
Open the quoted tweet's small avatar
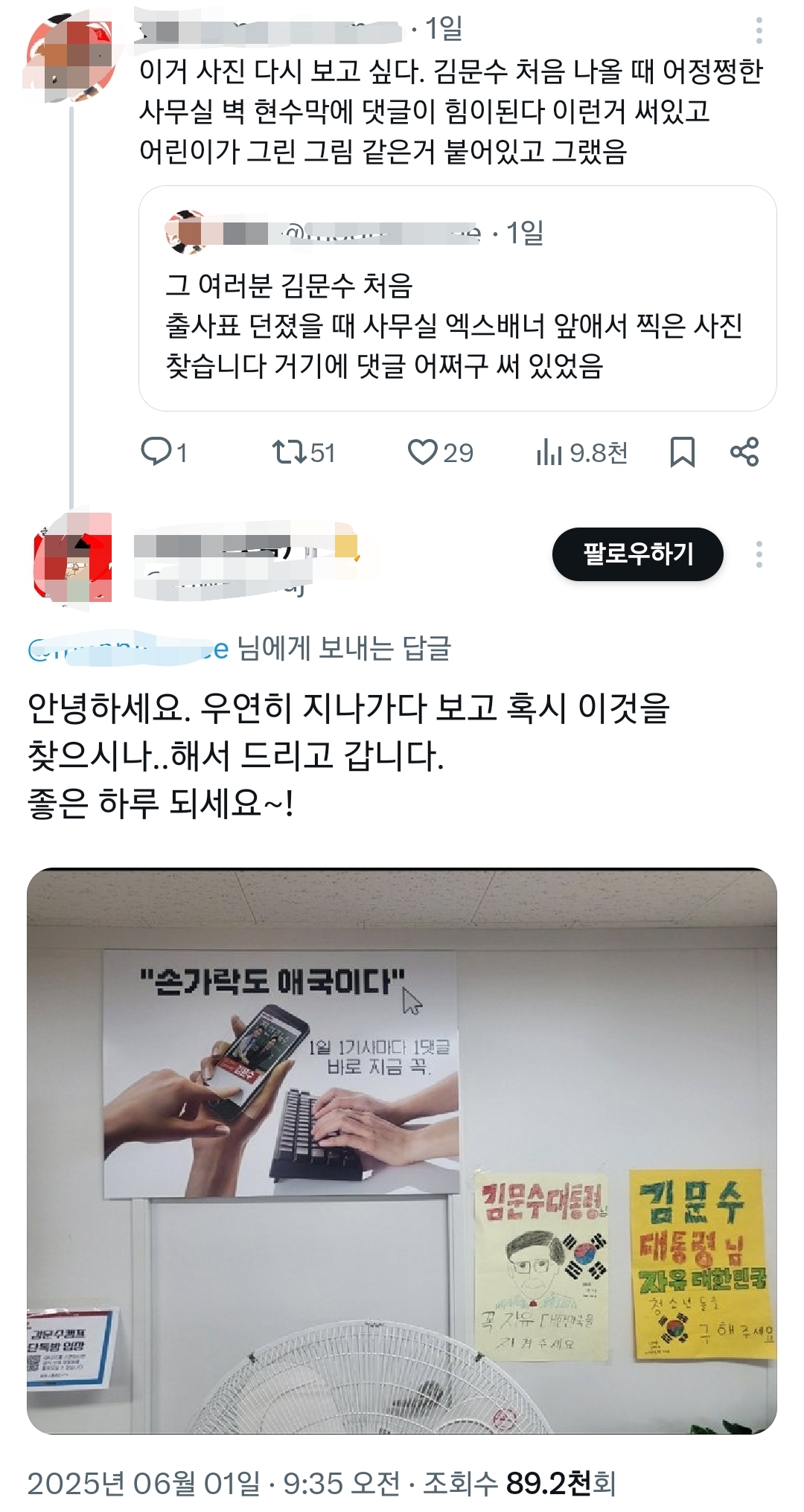coord(187,233)
